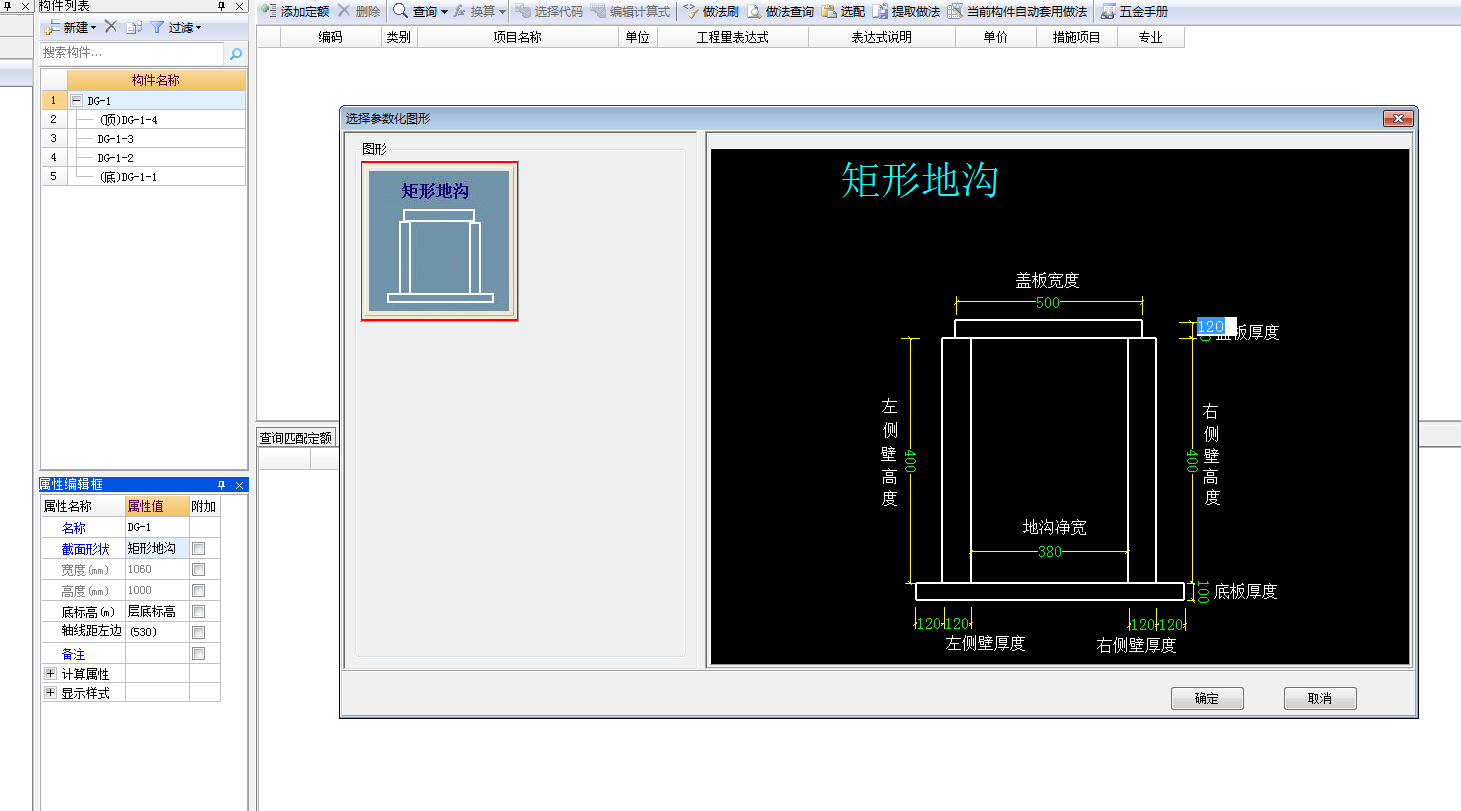Pin the 属性编辑框 panel

(x=222, y=485)
